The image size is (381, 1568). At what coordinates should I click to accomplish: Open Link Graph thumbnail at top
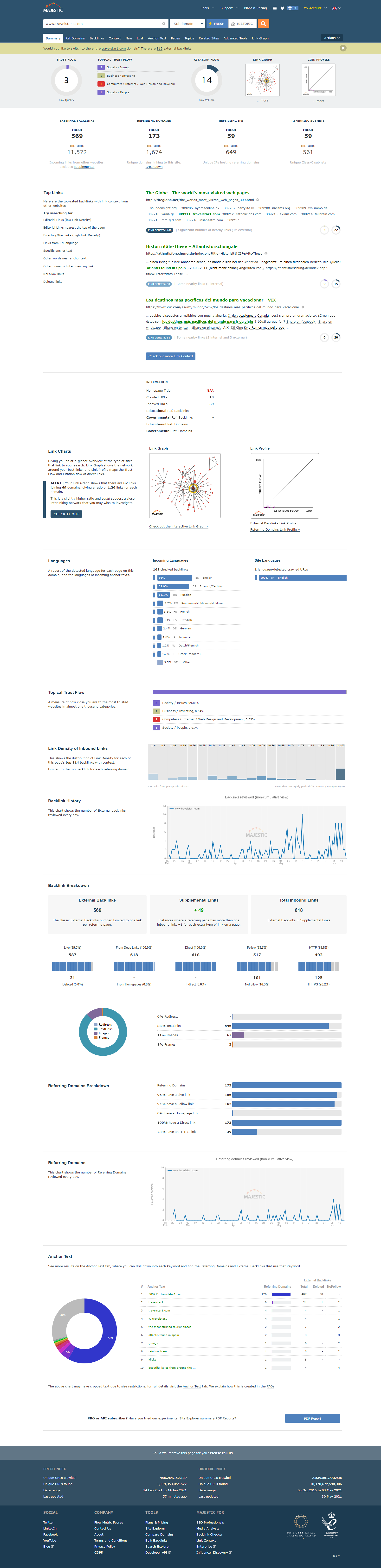(x=263, y=80)
